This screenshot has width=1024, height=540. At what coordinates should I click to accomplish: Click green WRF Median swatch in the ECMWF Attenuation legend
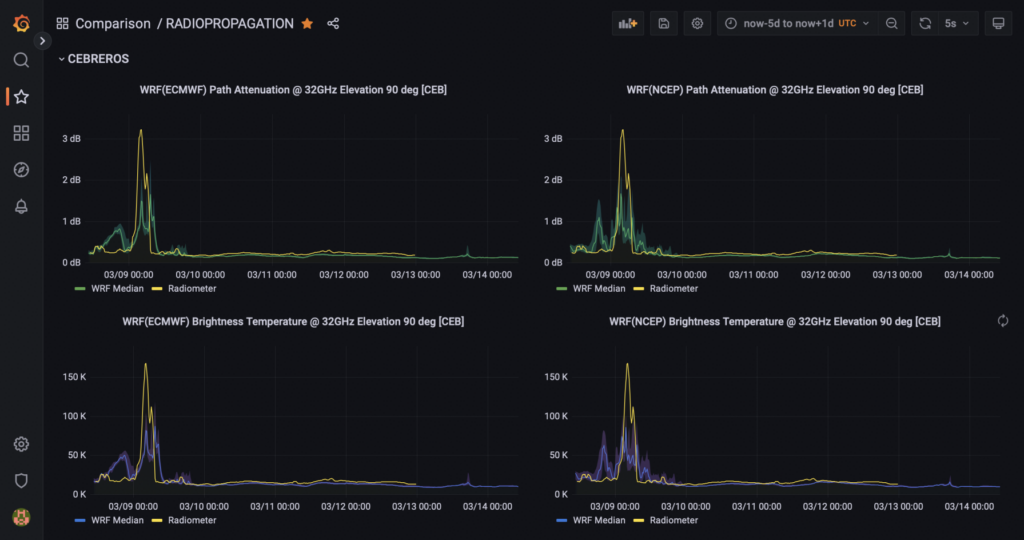[x=80, y=289]
